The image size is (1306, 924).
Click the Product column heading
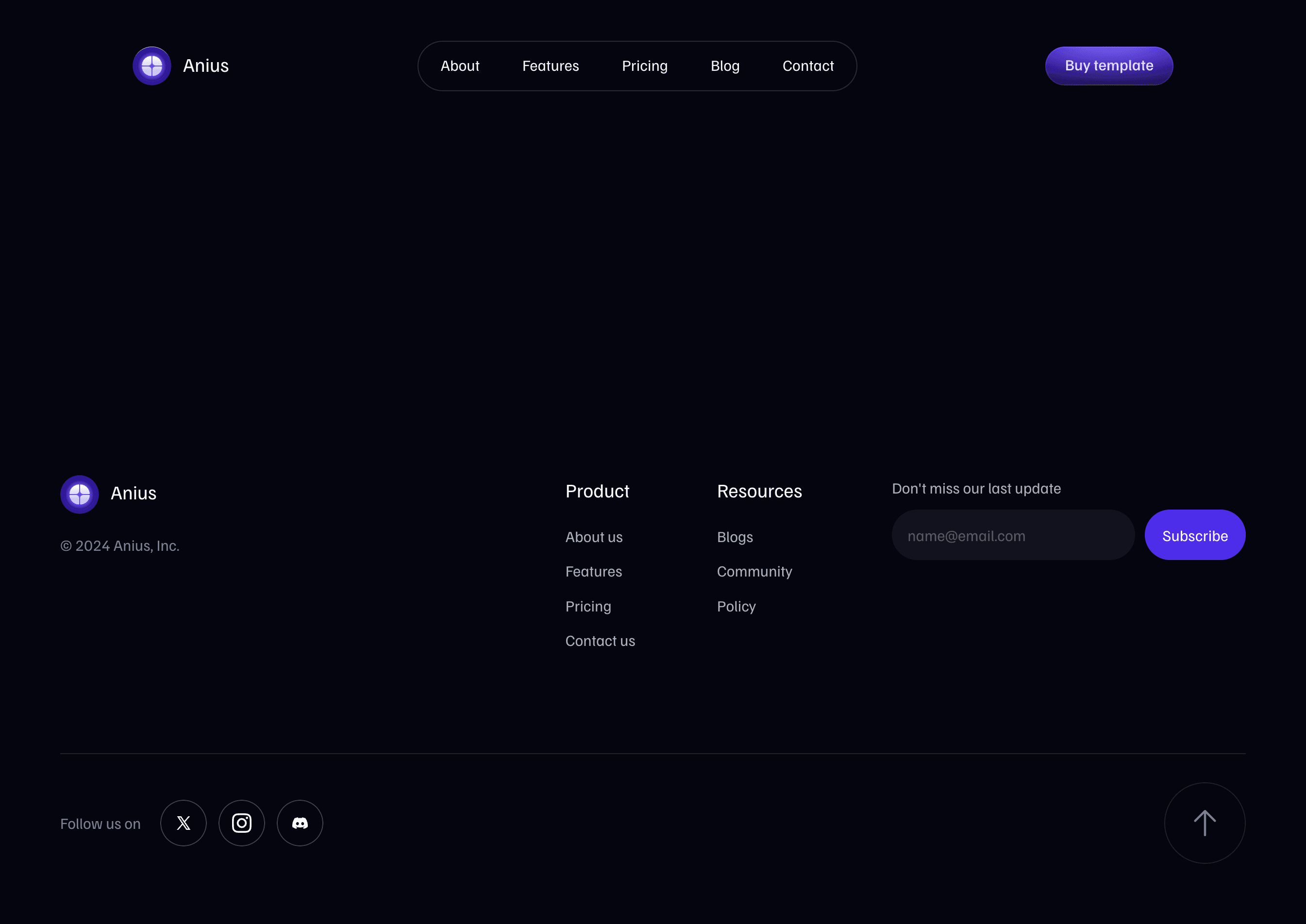pyautogui.click(x=598, y=491)
